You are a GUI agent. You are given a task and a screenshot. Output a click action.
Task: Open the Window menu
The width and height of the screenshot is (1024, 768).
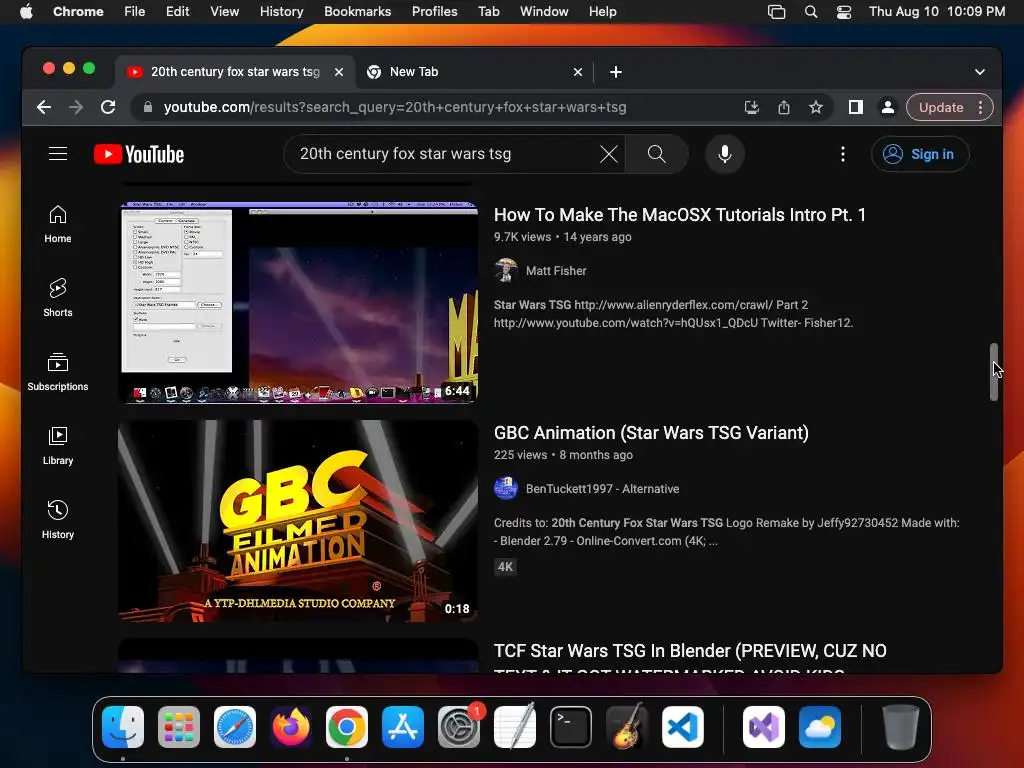click(x=544, y=11)
